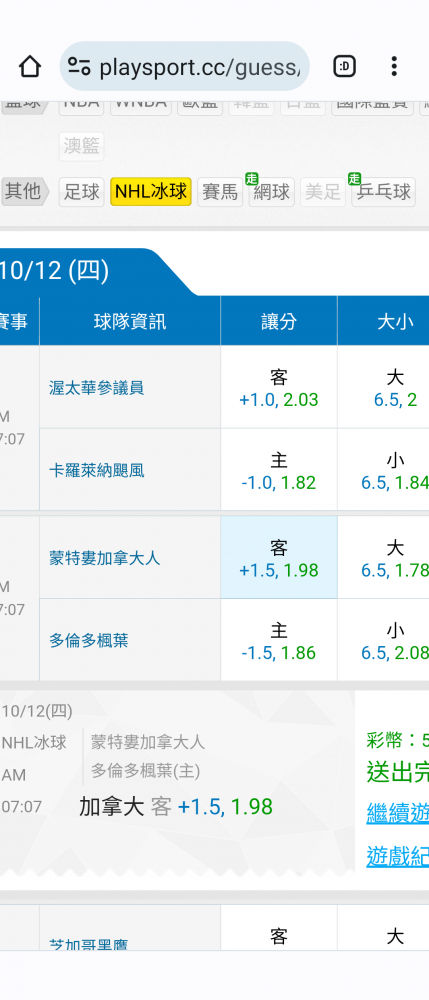429x1000 pixels.
Task: Tap the browser home icon
Action: pos(30,66)
